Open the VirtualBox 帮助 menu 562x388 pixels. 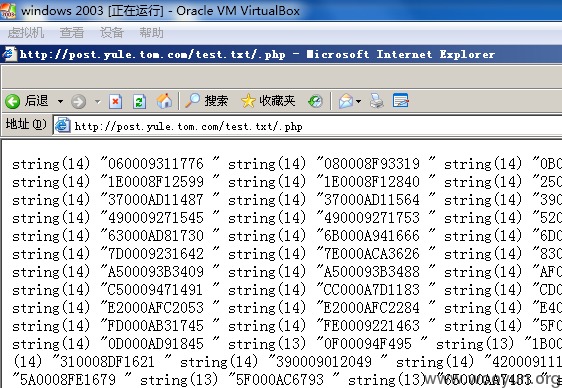tap(151, 33)
